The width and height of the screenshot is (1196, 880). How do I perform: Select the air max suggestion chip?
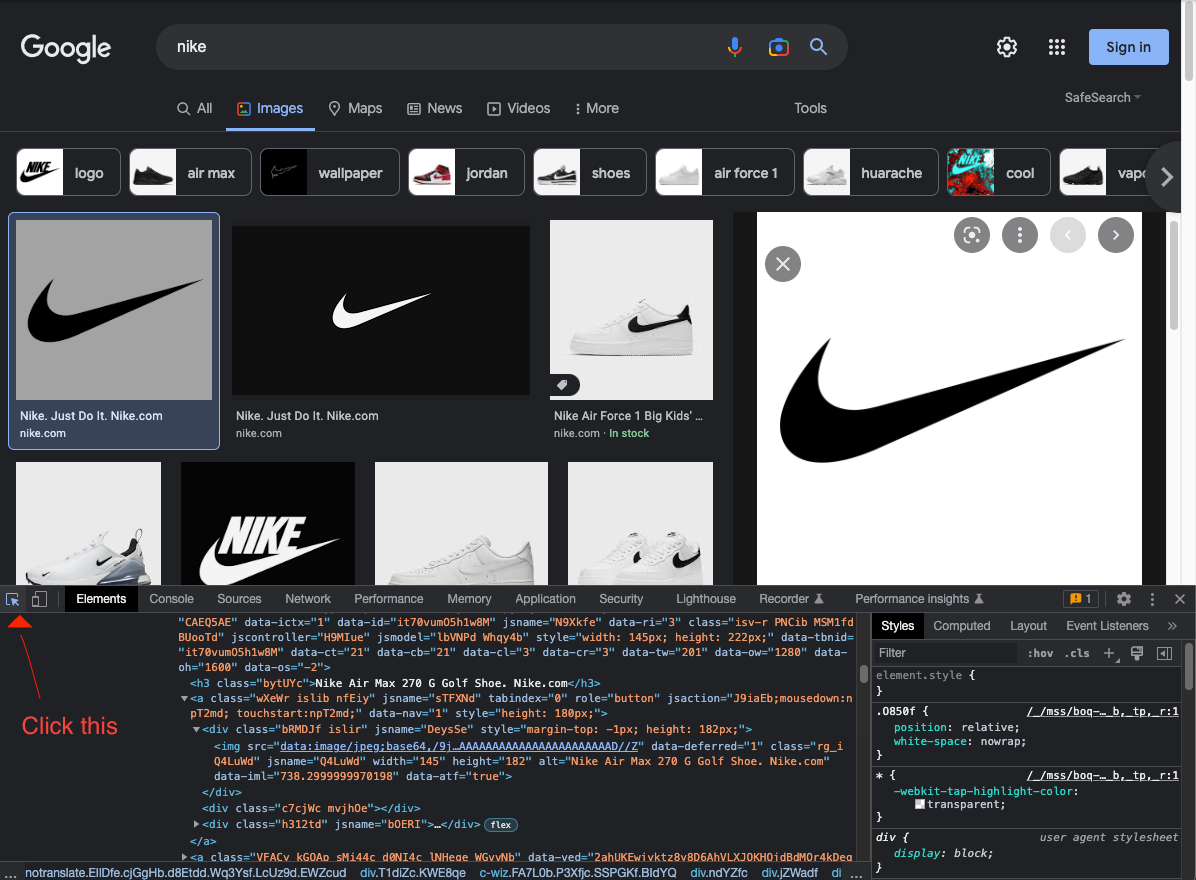(191, 172)
